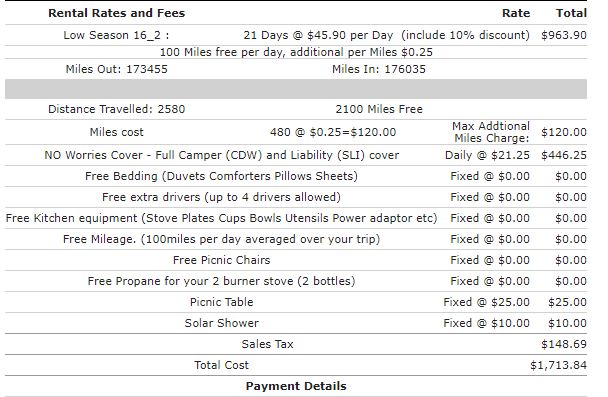This screenshot has width=608, height=397.
Task: Select the 480 @ $0.25=$120.00 calculation
Action: pos(333,132)
